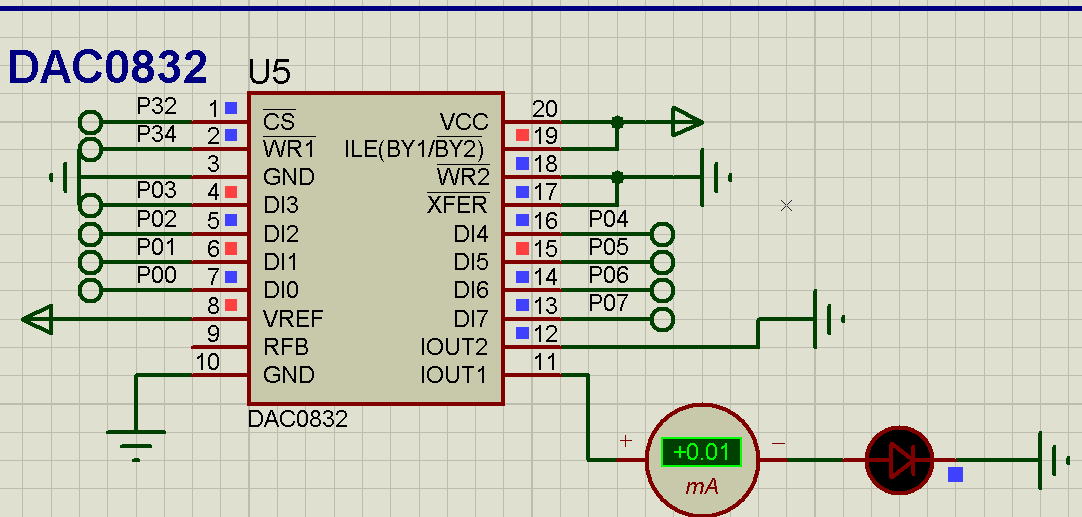Screen dimensions: 1082x517
Task: Click the ammeter plus terminal sign
Action: pos(626,440)
